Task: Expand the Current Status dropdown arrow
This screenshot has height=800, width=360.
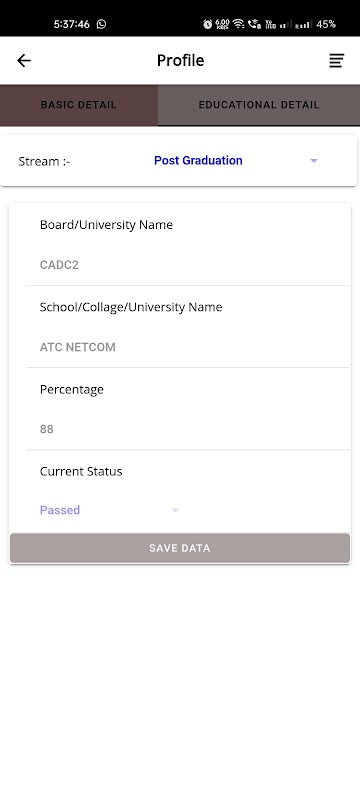Action: tap(175, 510)
